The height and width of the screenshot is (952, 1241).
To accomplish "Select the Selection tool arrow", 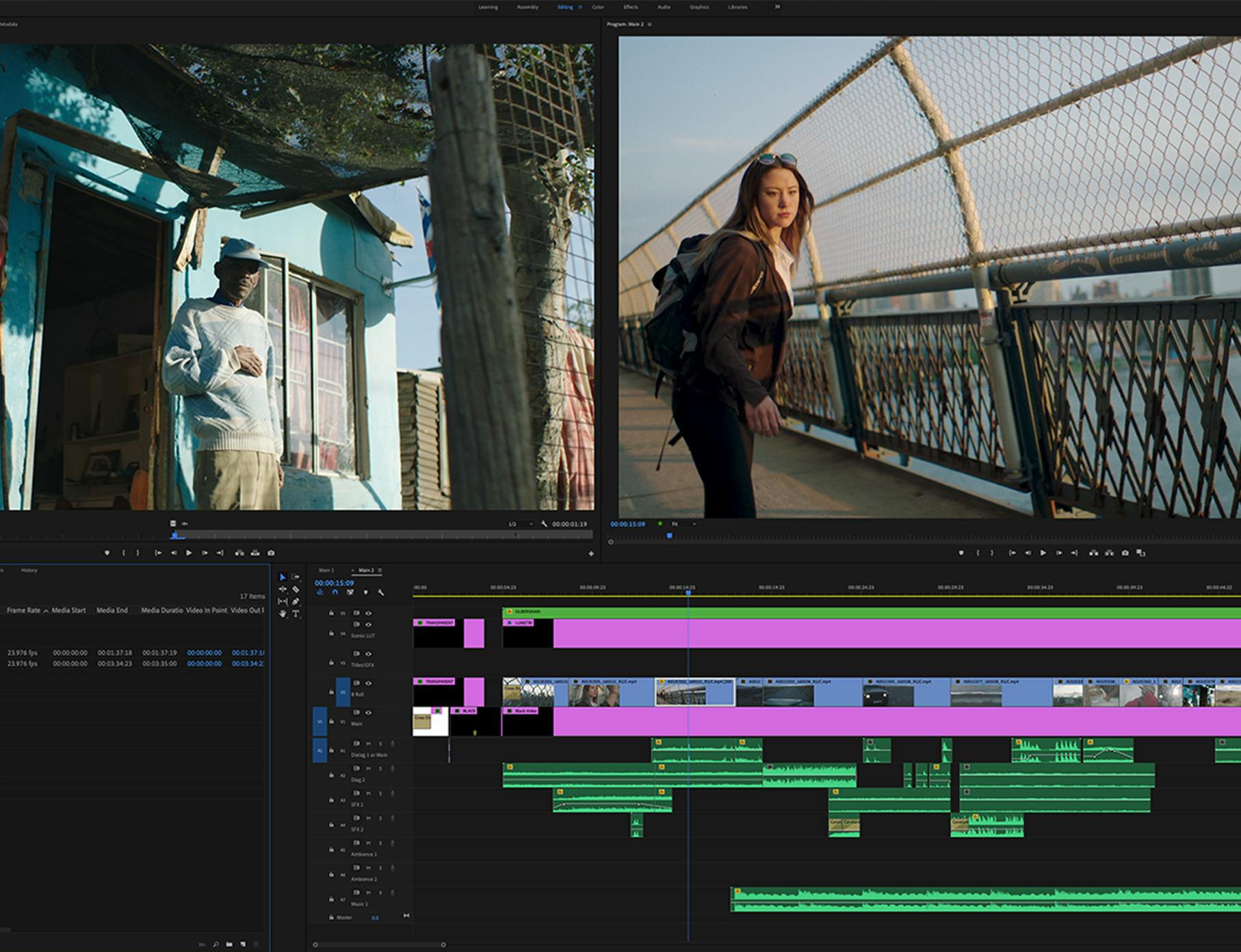I will pos(283,577).
